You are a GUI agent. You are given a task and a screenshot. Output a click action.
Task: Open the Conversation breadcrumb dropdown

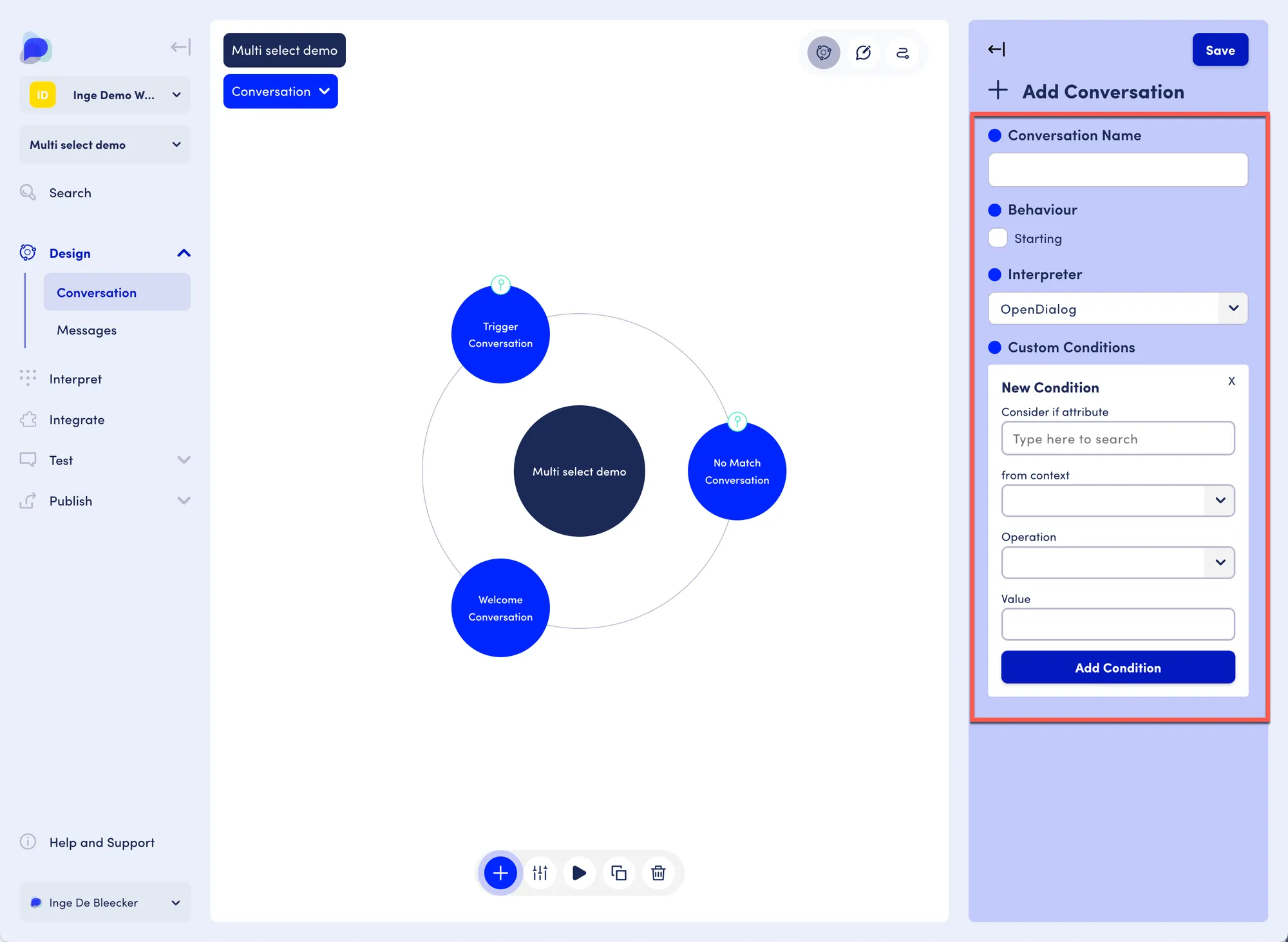(x=280, y=91)
